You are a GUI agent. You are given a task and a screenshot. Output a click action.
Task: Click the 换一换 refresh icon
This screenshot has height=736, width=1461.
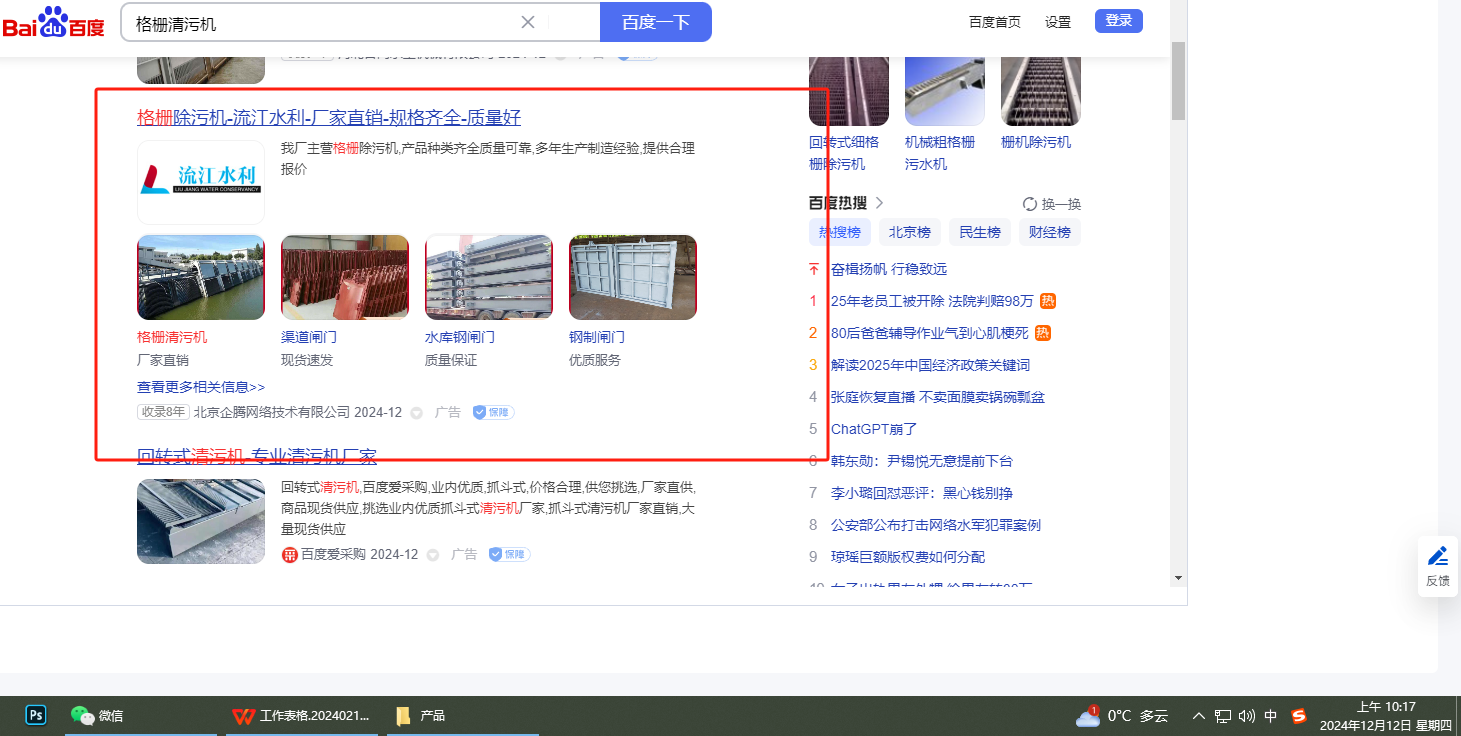click(x=1030, y=204)
